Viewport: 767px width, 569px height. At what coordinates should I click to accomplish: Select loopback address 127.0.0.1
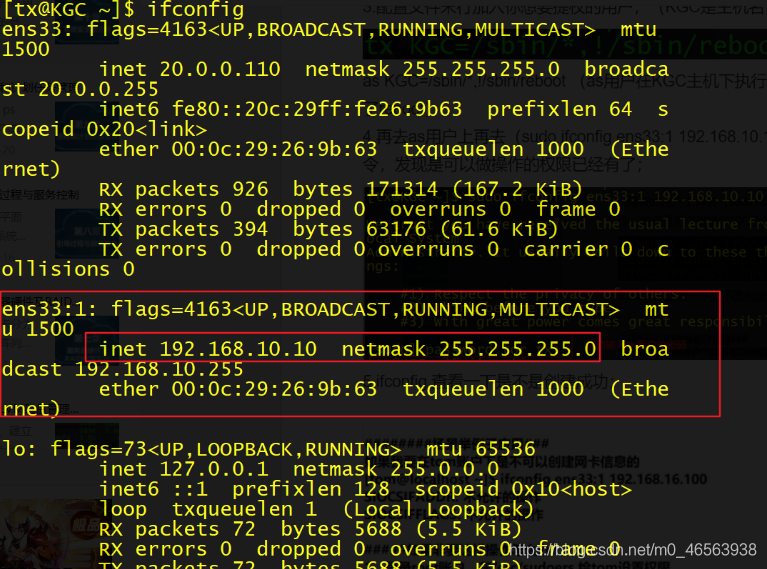point(214,469)
